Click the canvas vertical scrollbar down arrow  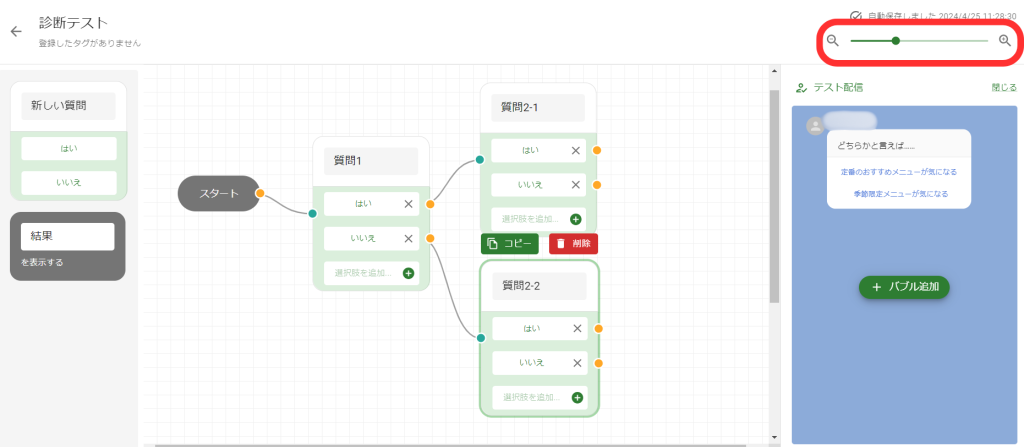[774, 437]
